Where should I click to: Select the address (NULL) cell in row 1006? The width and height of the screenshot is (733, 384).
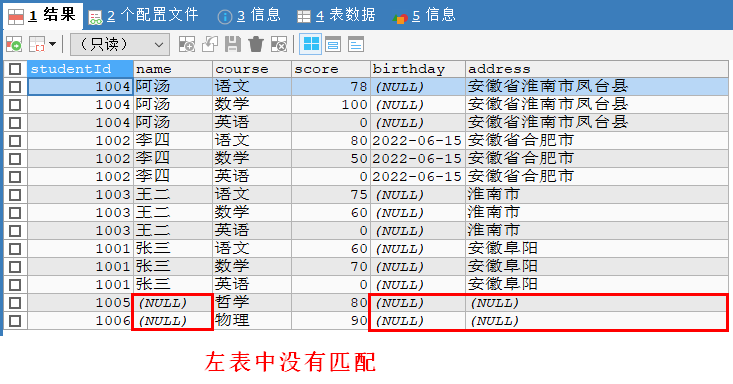coord(597,321)
